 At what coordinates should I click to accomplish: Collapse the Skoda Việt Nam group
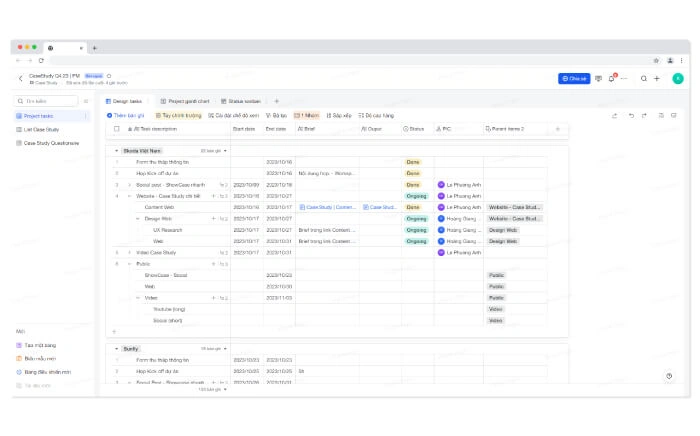[x=117, y=150]
